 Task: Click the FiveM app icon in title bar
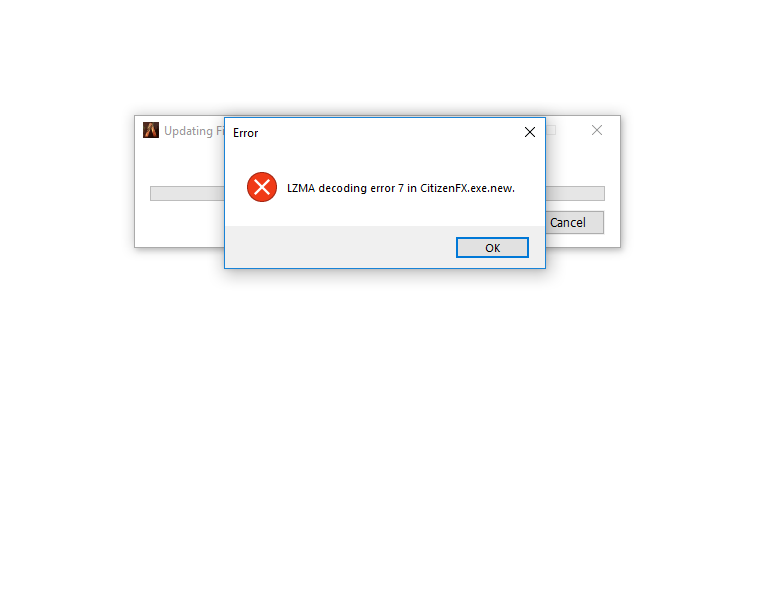[x=151, y=130]
